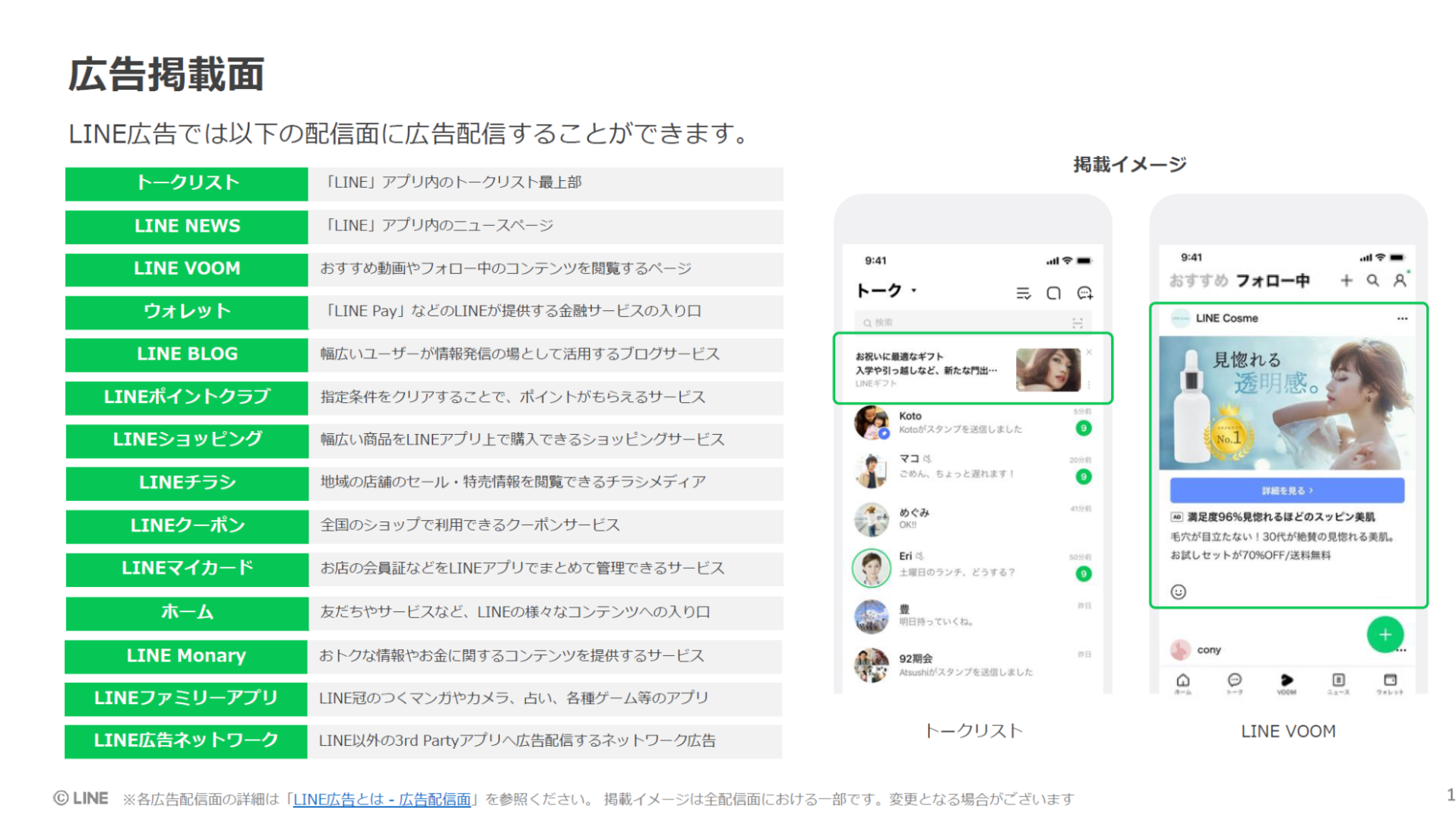Viewport: 1456px width, 818px height.
Task: Tap the sort/filter list icon in talk header
Action: (x=1024, y=293)
